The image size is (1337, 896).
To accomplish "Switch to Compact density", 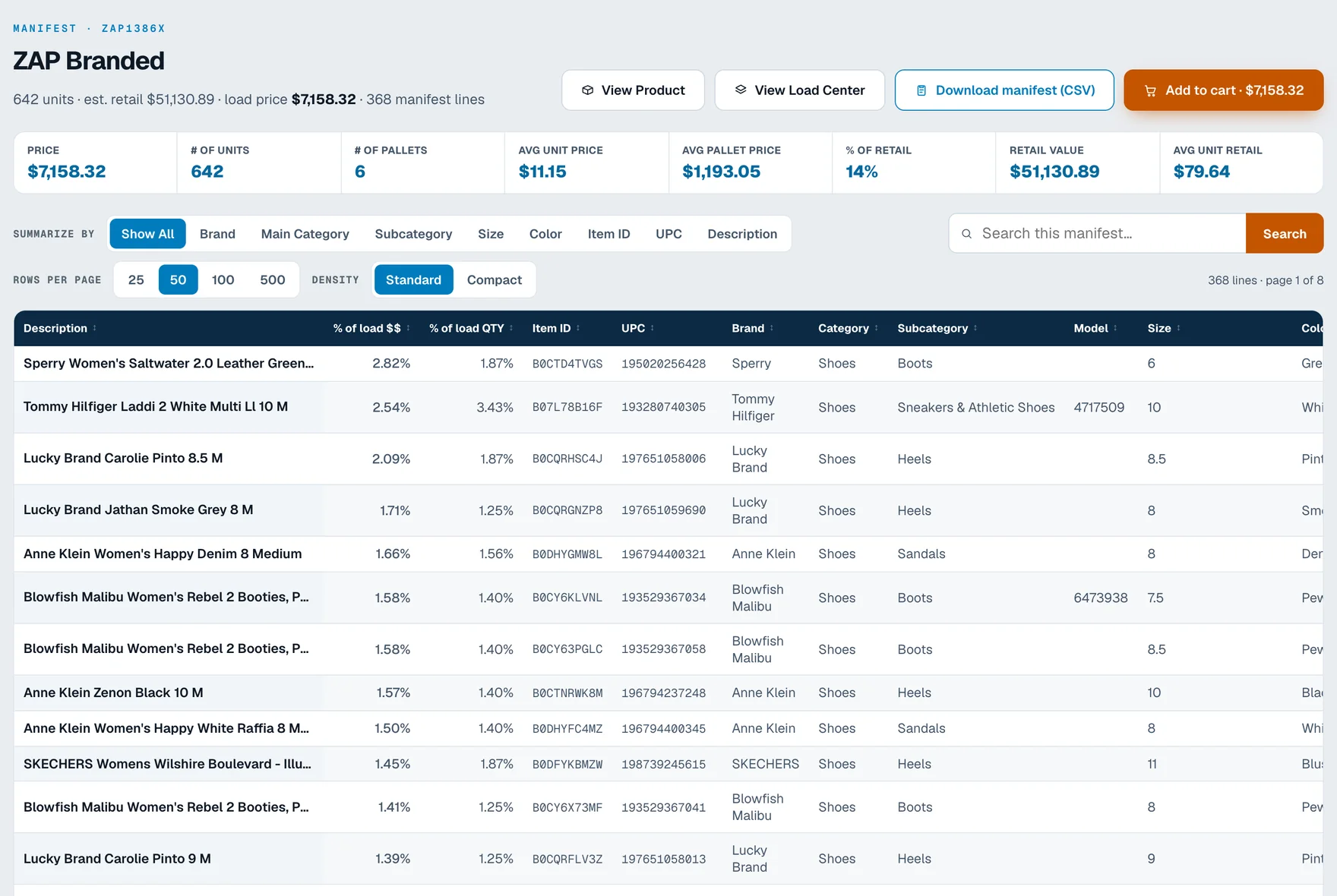I will coord(494,280).
